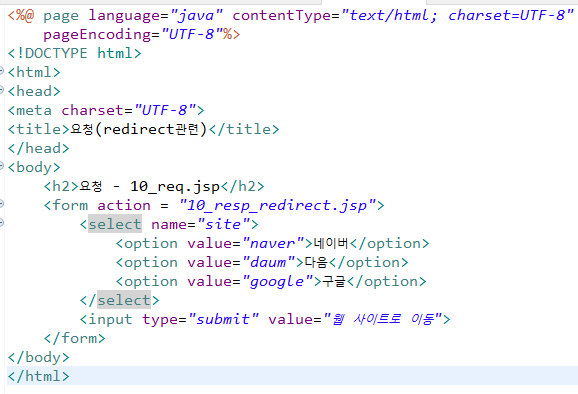Viewport: 578px width, 394px height.
Task: Click the "<meta" tag name
Action: pyautogui.click(x=29, y=111)
